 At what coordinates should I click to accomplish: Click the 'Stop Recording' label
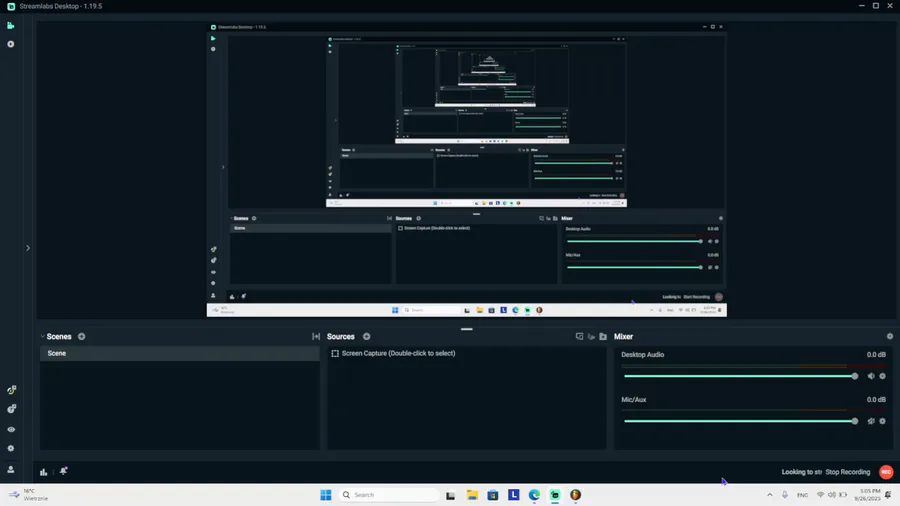[x=848, y=472]
